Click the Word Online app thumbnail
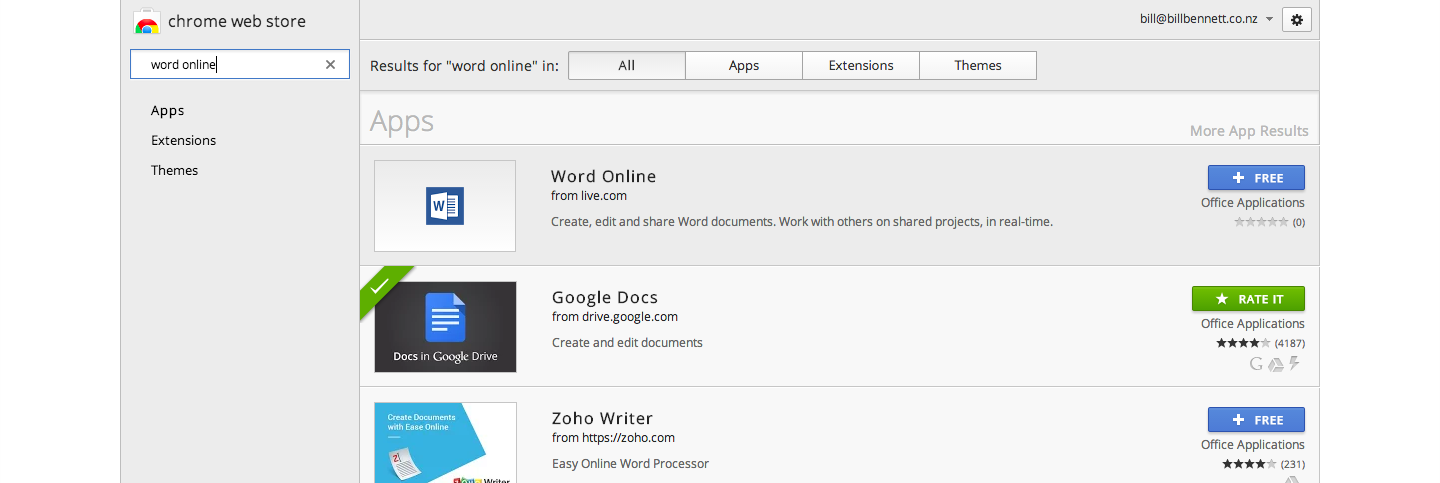Image resolution: width=1440 pixels, height=483 pixels. click(x=445, y=206)
